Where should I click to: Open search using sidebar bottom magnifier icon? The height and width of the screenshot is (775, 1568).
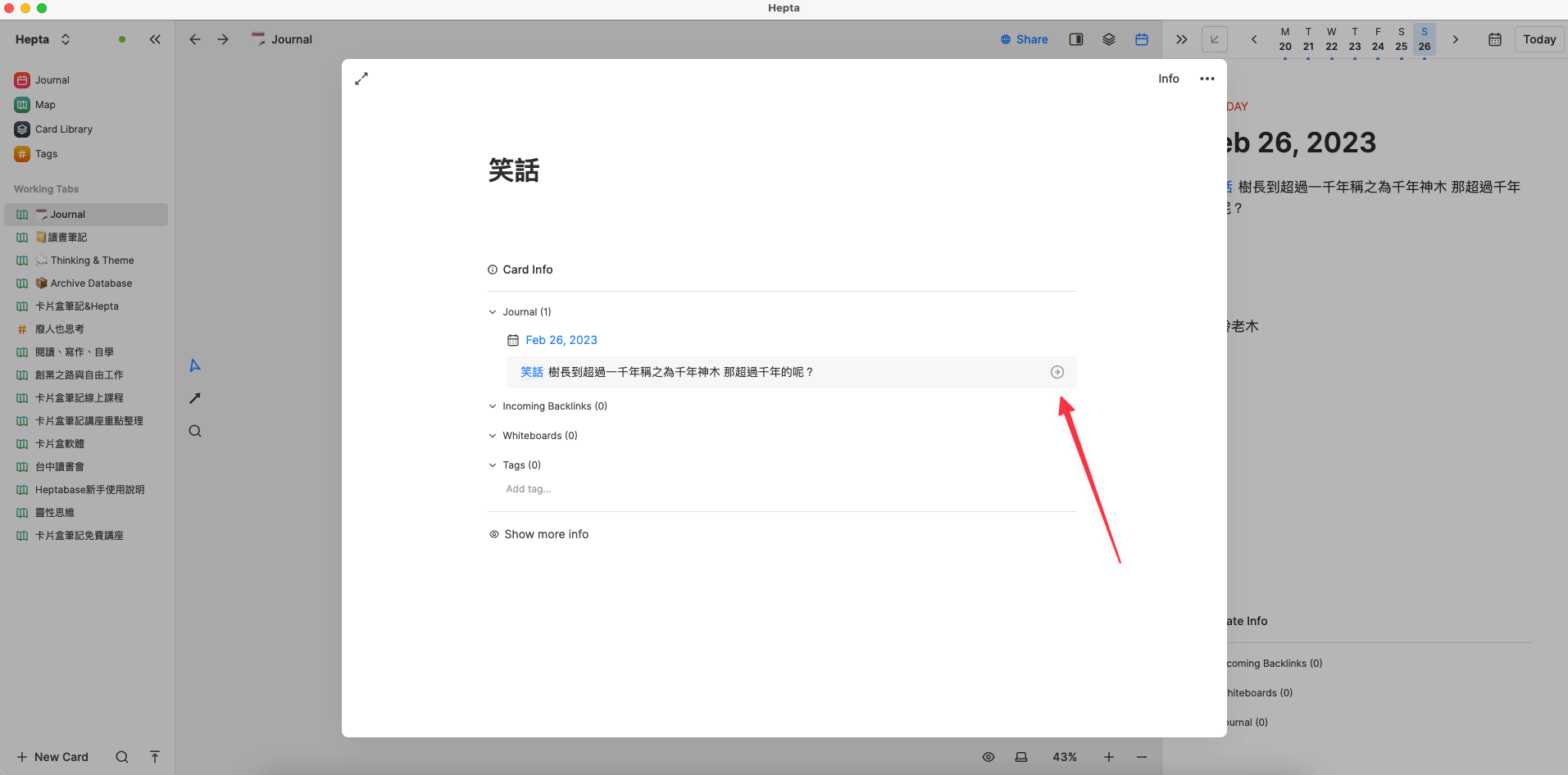(x=122, y=757)
